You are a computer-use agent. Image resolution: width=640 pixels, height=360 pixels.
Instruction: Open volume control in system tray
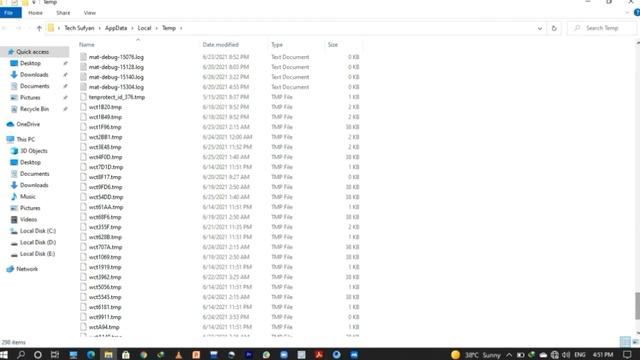566,355
